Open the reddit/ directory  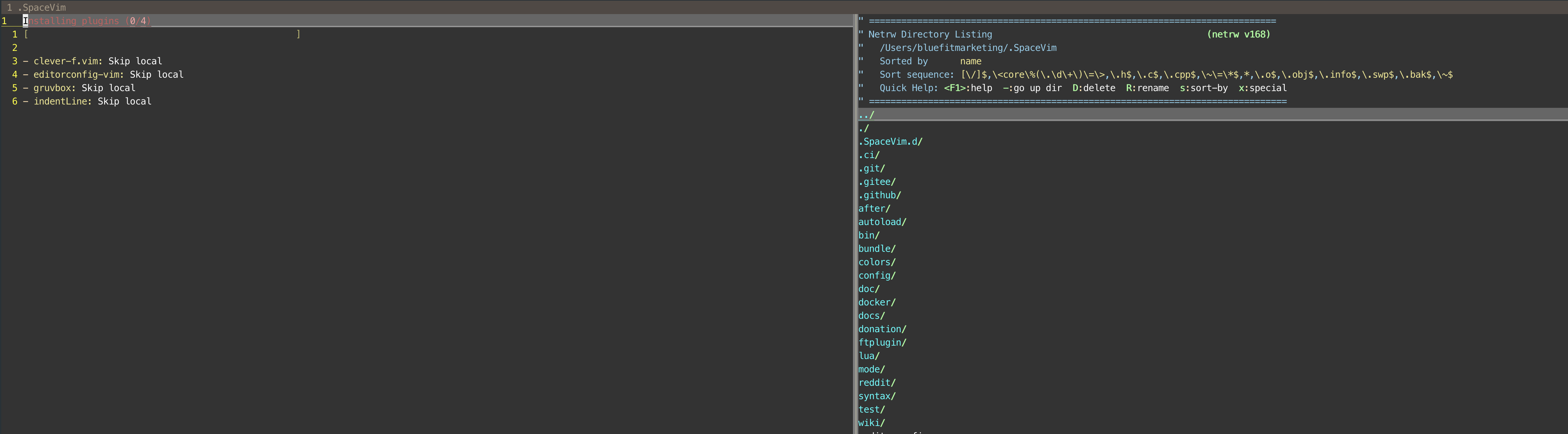tap(877, 382)
